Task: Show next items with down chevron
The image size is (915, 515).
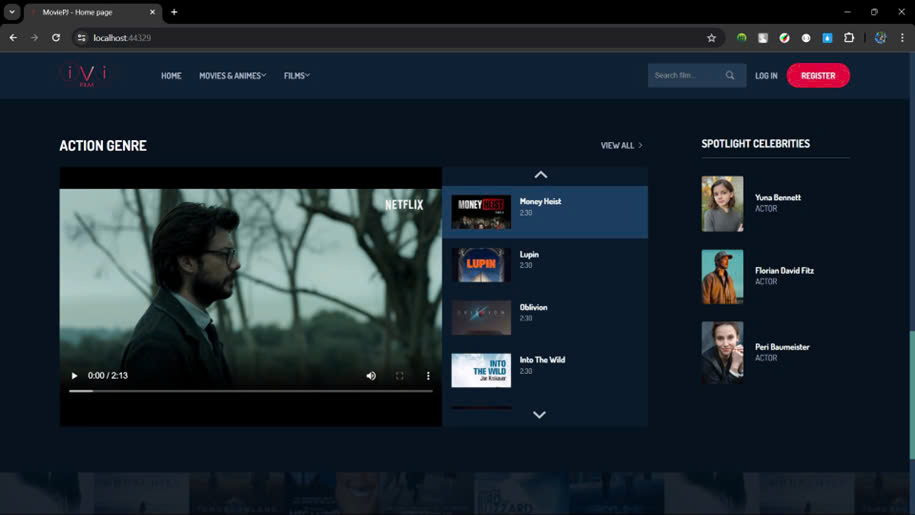Action: [539, 415]
